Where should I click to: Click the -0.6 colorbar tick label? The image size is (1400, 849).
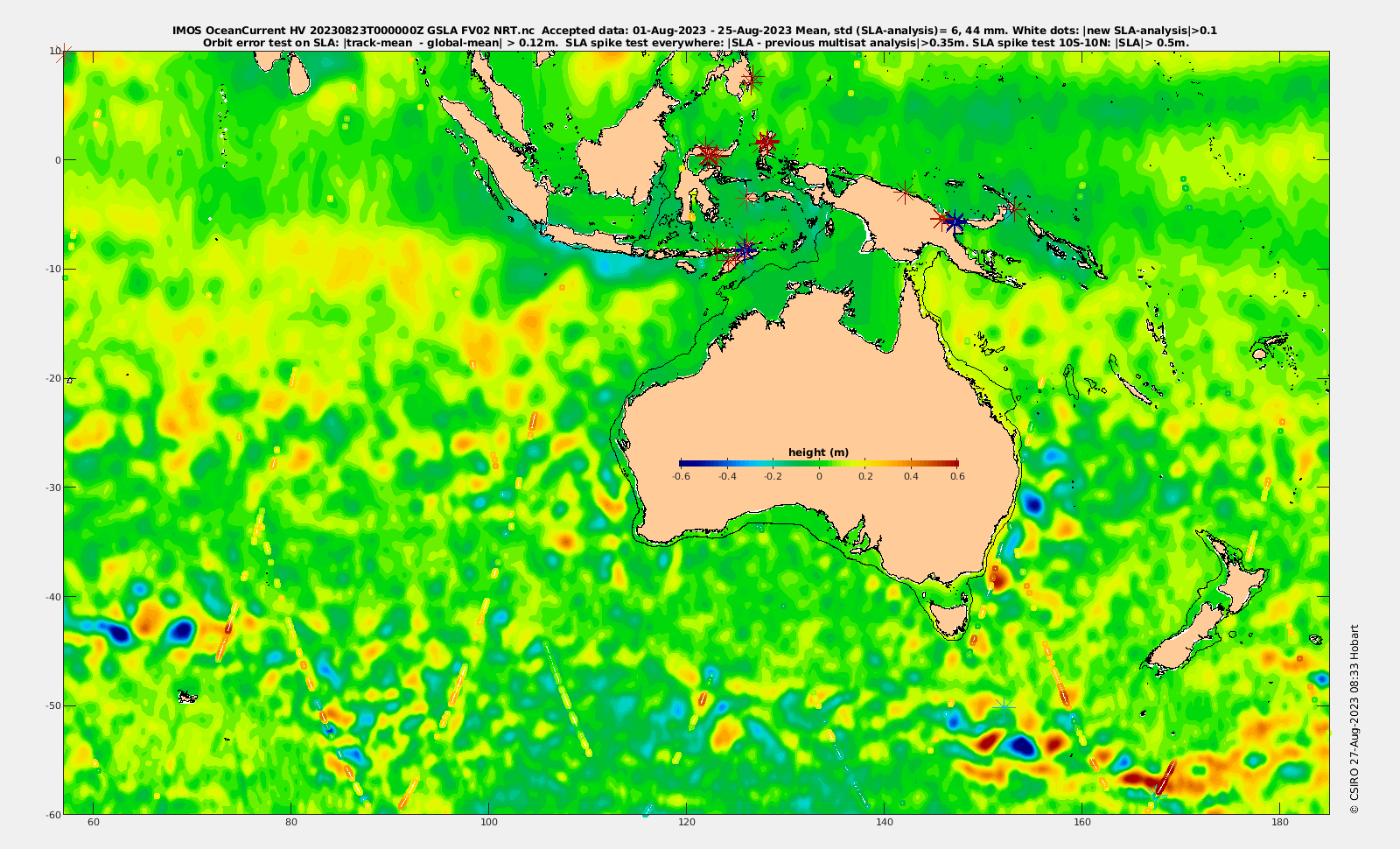681,476
